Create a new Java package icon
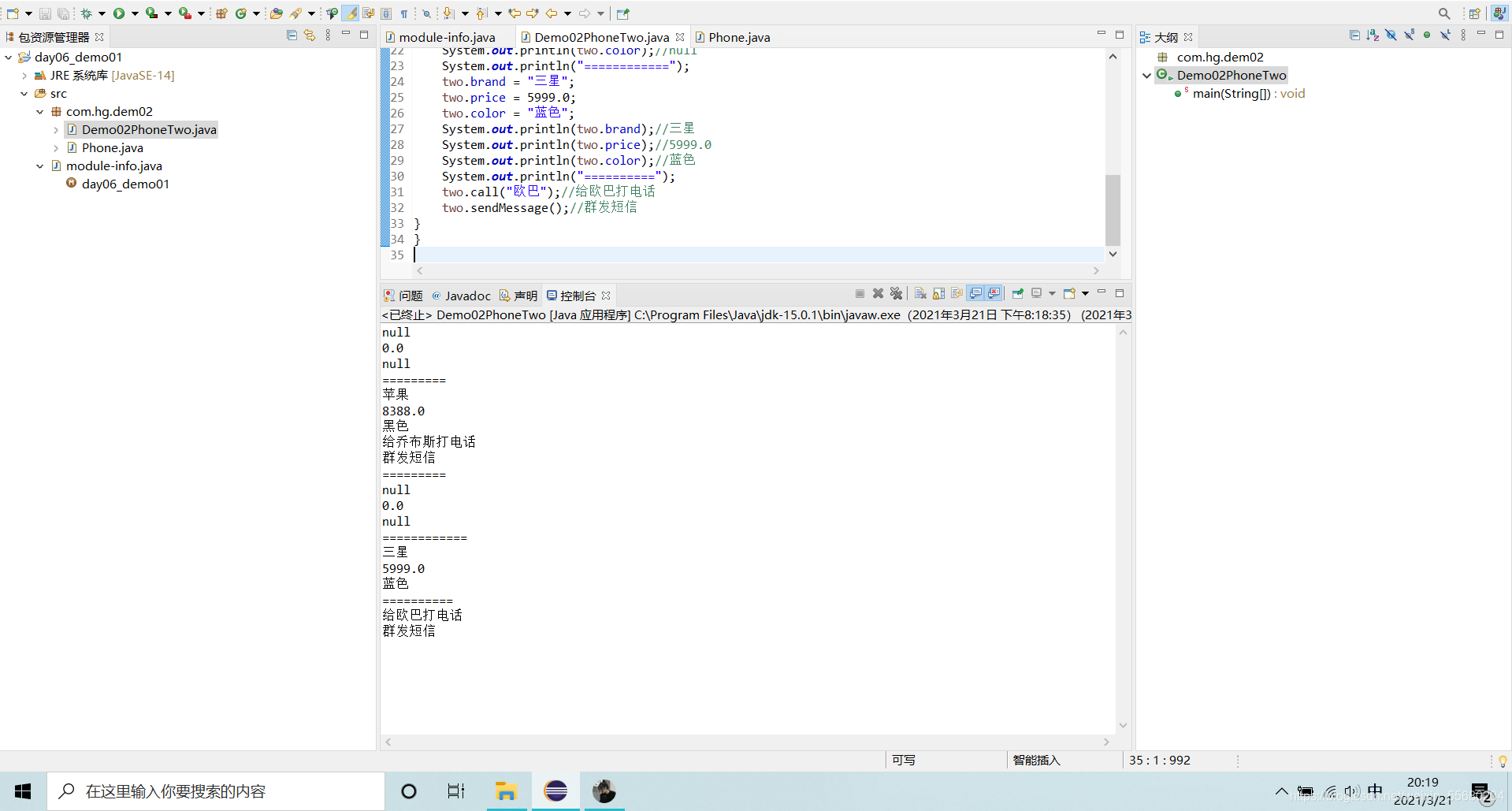The image size is (1512, 811). 221,13
